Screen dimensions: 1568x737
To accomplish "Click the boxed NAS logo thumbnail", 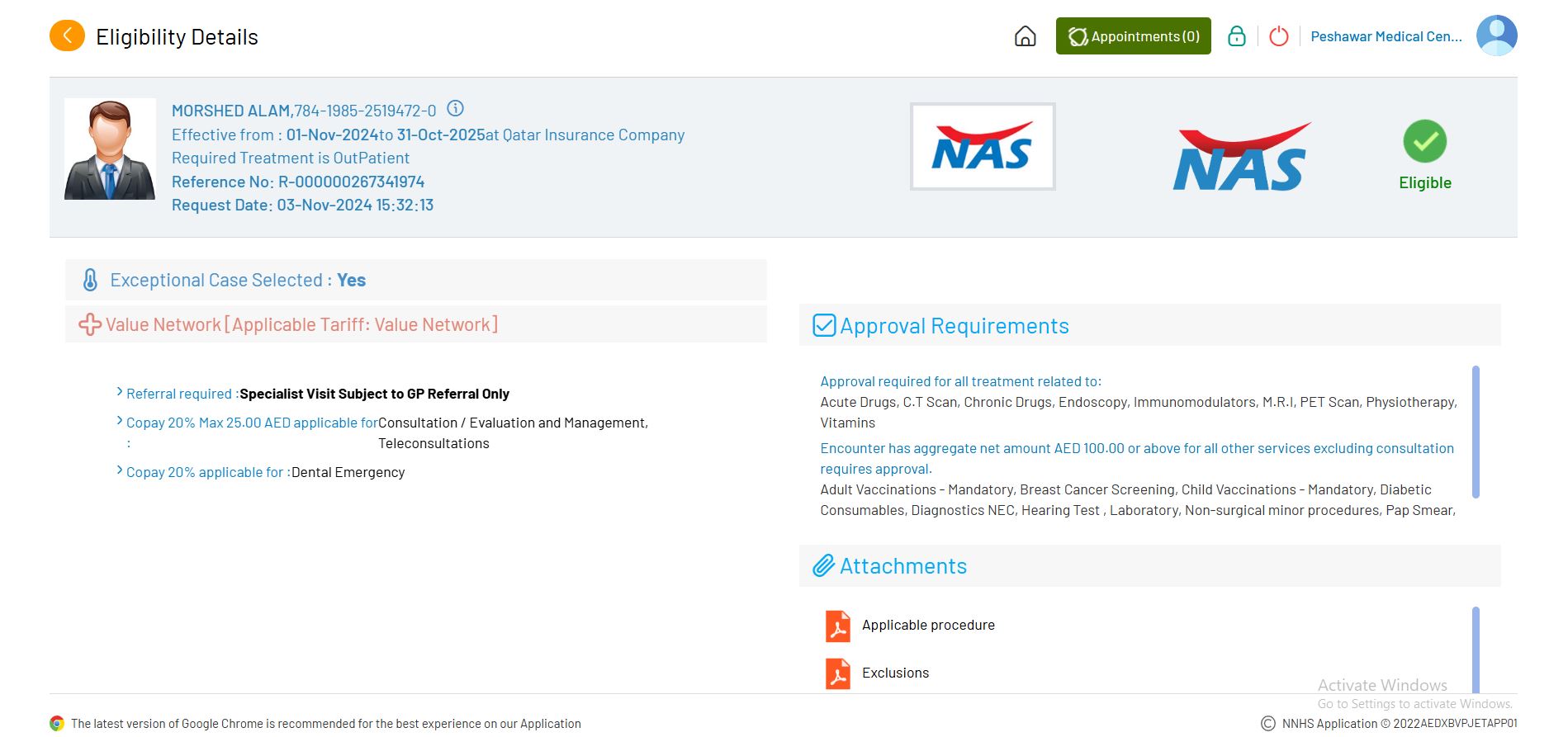I will point(982,147).
